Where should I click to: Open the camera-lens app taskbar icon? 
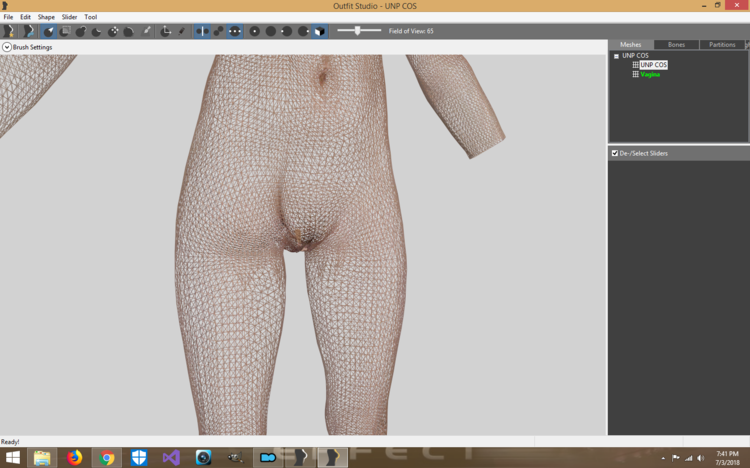tap(203, 458)
